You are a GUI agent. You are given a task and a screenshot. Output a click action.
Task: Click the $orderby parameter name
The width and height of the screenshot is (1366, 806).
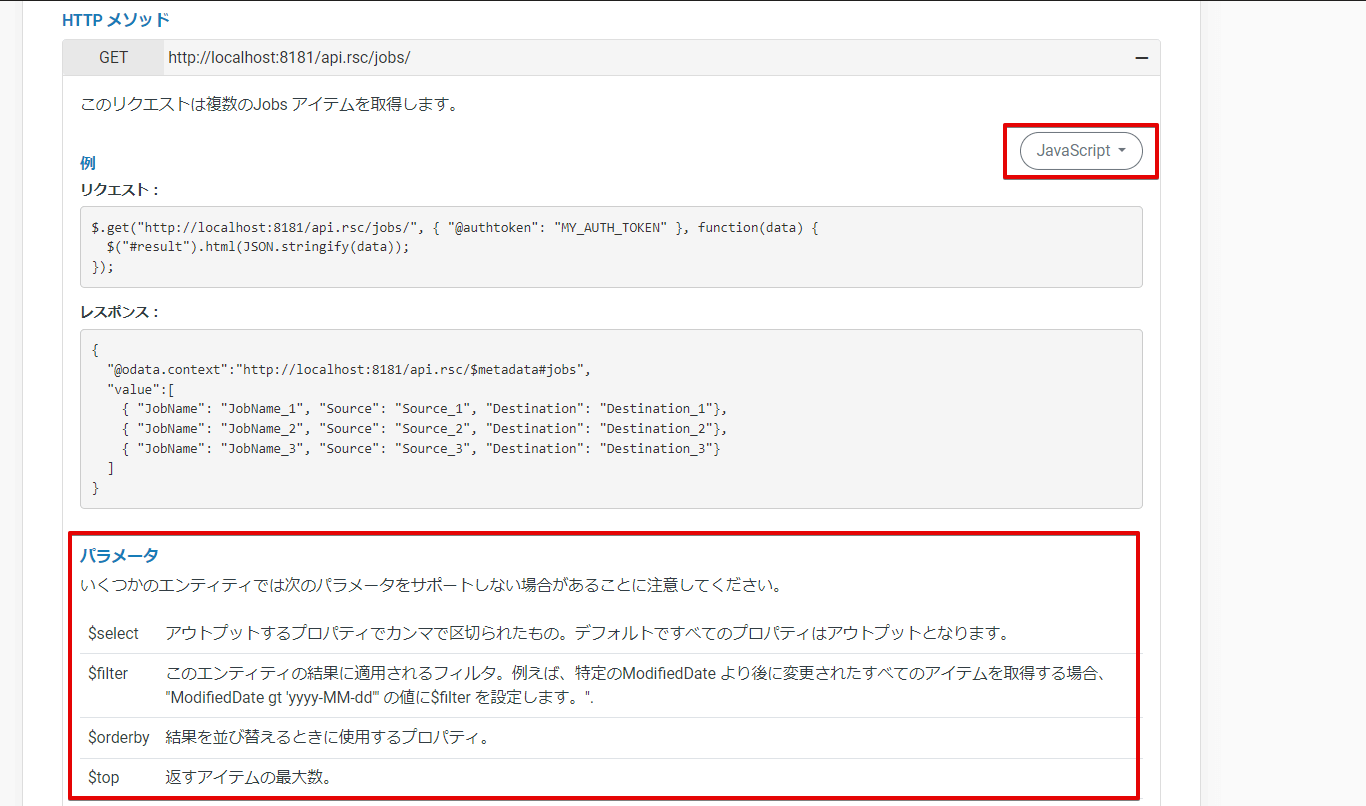pos(119,737)
